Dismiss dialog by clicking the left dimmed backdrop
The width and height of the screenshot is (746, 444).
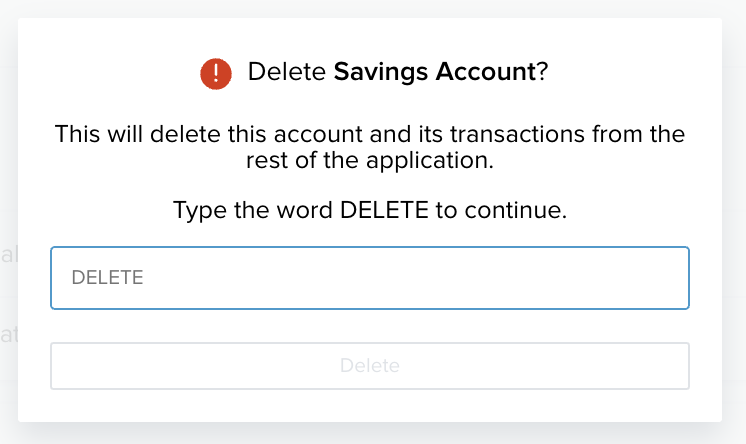[8, 220]
